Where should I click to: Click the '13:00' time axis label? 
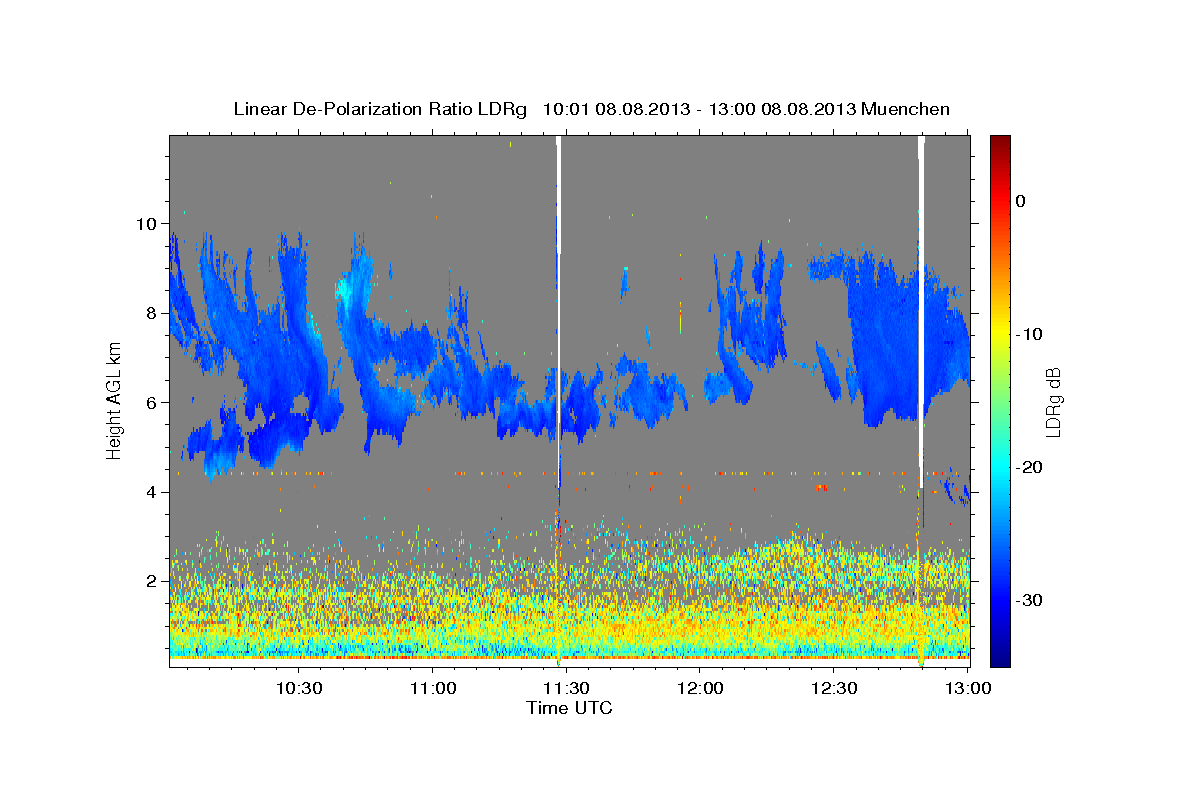[967, 688]
